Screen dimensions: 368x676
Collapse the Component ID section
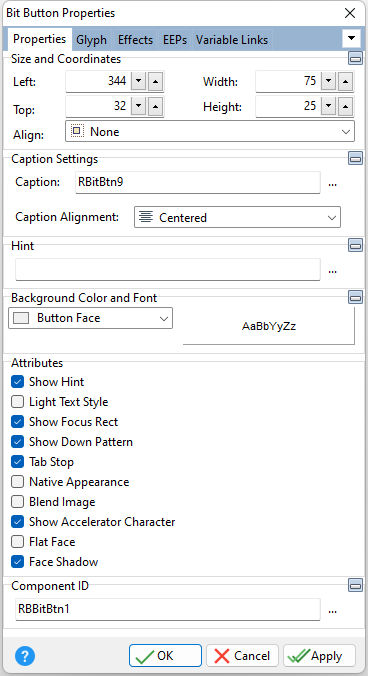355,585
